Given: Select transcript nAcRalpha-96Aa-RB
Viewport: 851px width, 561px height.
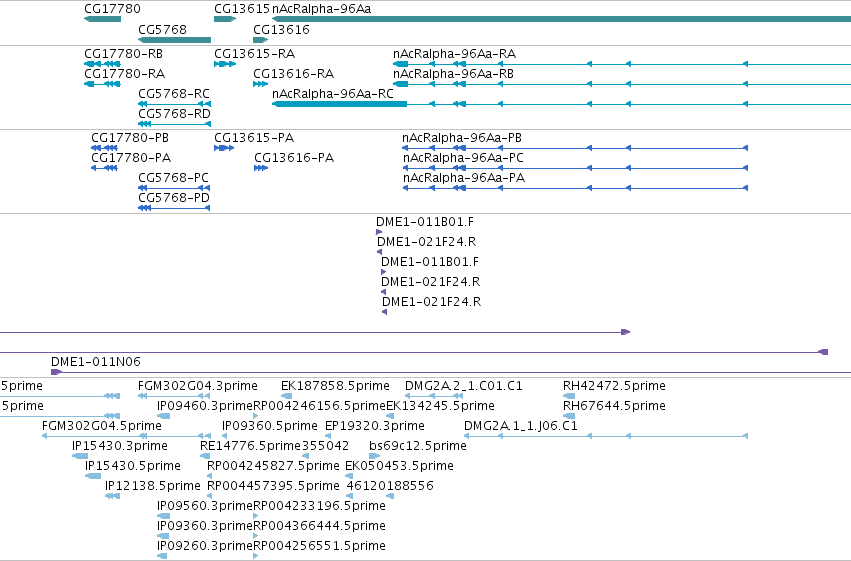Looking at the screenshot, I should [453, 74].
